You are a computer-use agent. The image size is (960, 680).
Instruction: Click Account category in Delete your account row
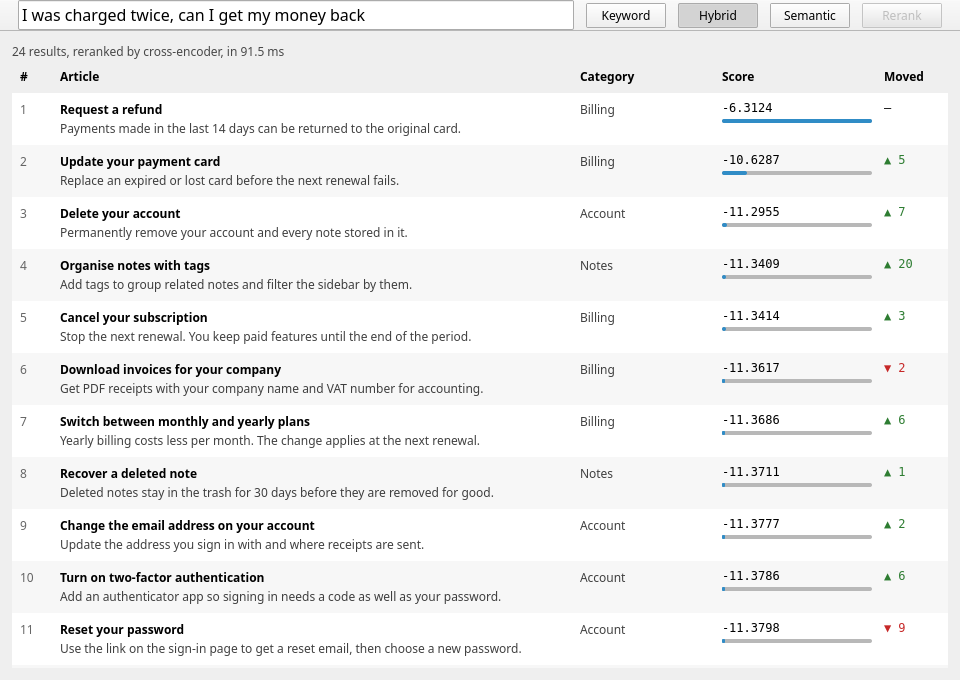[x=602, y=214]
